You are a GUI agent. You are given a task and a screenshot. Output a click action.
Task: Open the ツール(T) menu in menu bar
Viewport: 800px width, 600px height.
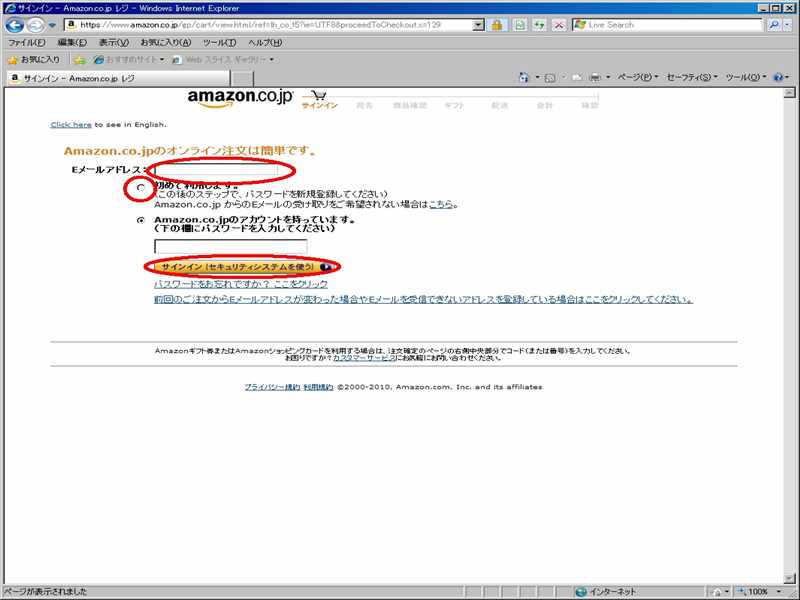pos(219,43)
